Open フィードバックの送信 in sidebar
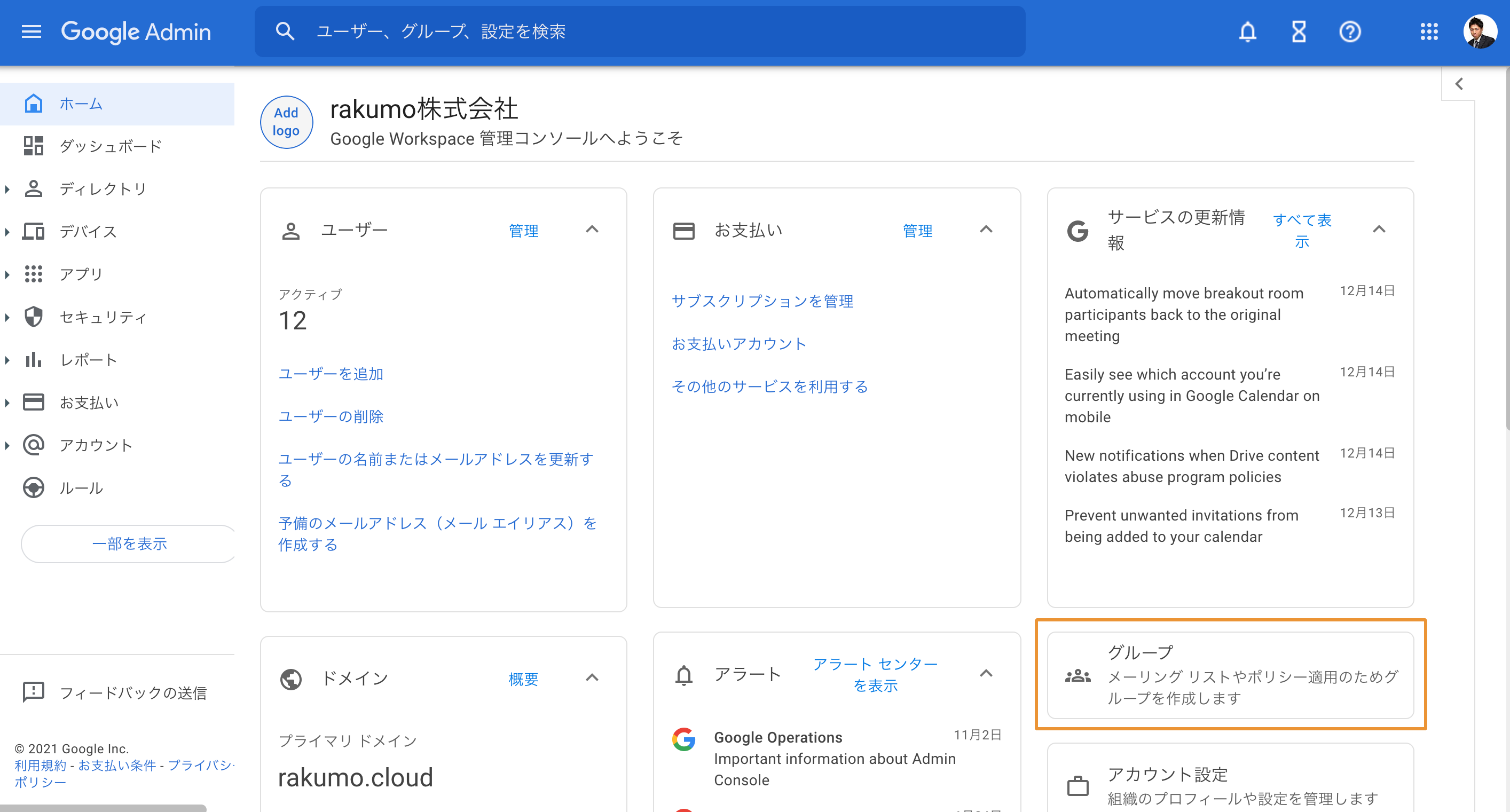 coord(117,692)
